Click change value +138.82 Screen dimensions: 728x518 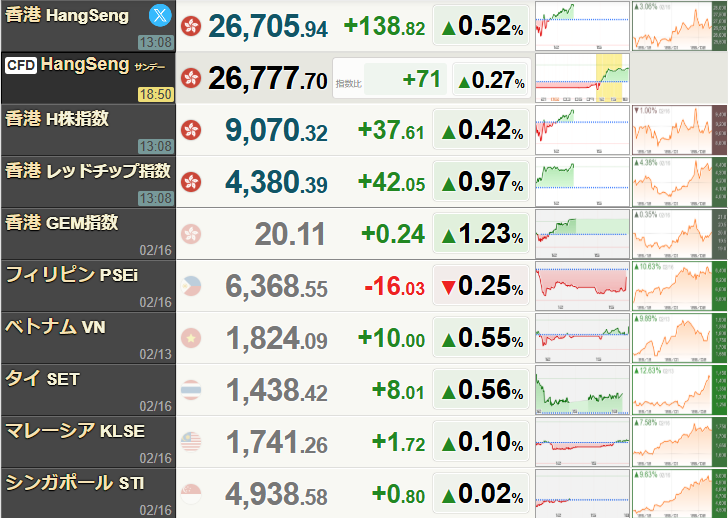click(x=384, y=26)
